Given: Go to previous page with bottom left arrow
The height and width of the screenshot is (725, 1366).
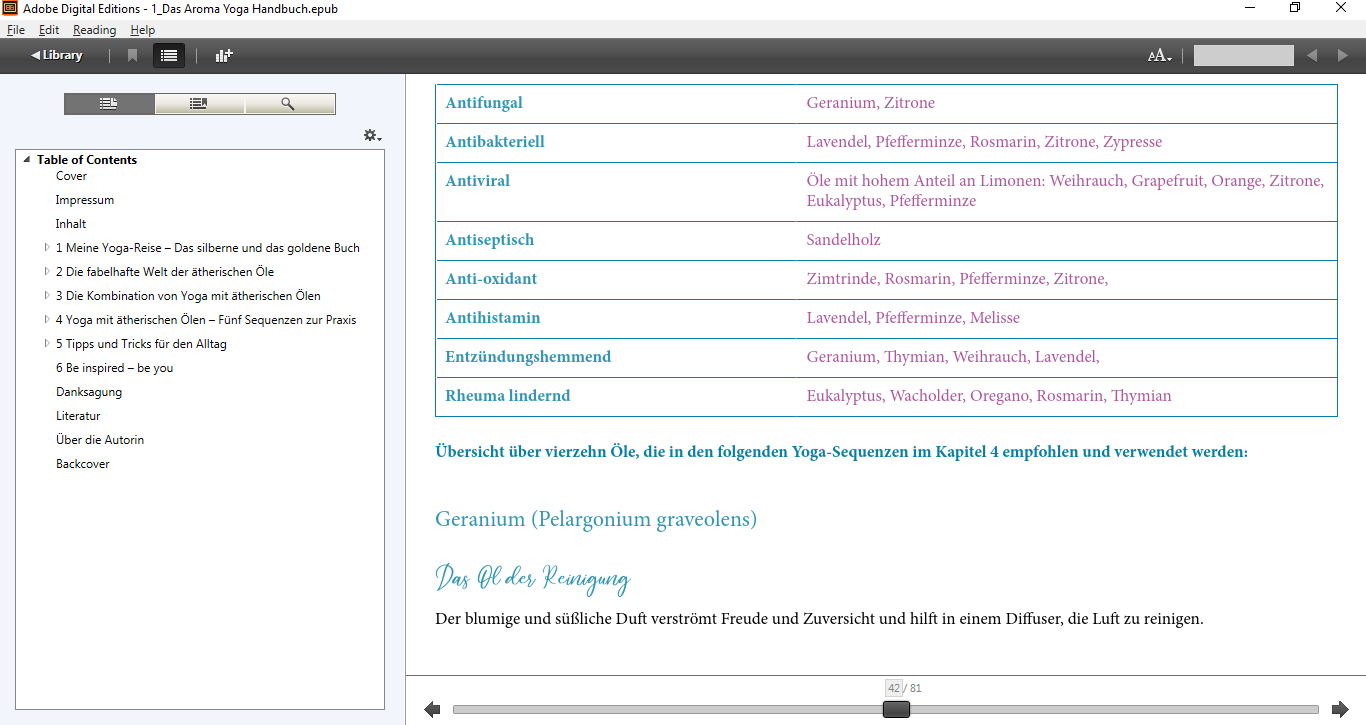Looking at the screenshot, I should point(432,710).
